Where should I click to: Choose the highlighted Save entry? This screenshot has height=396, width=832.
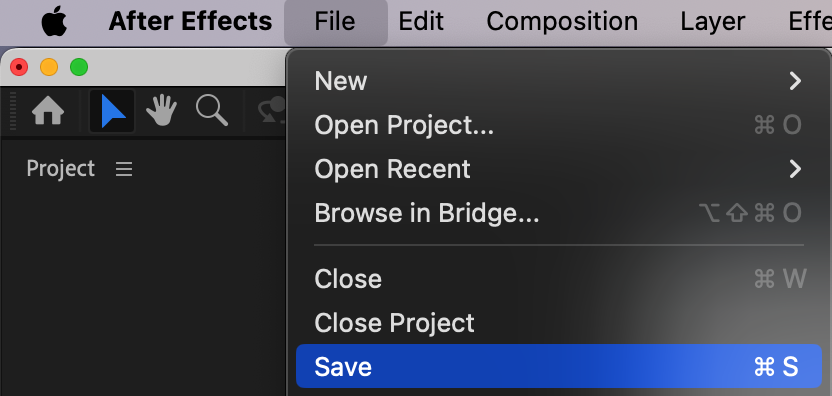tap(559, 367)
